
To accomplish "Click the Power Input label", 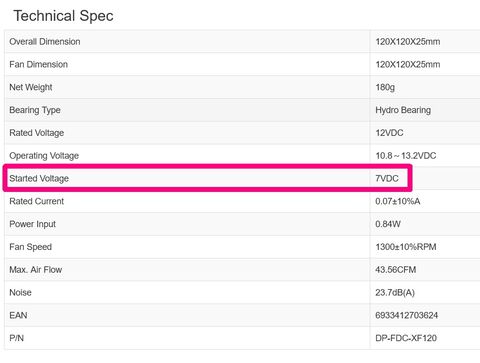I will pyautogui.click(x=33, y=224).
